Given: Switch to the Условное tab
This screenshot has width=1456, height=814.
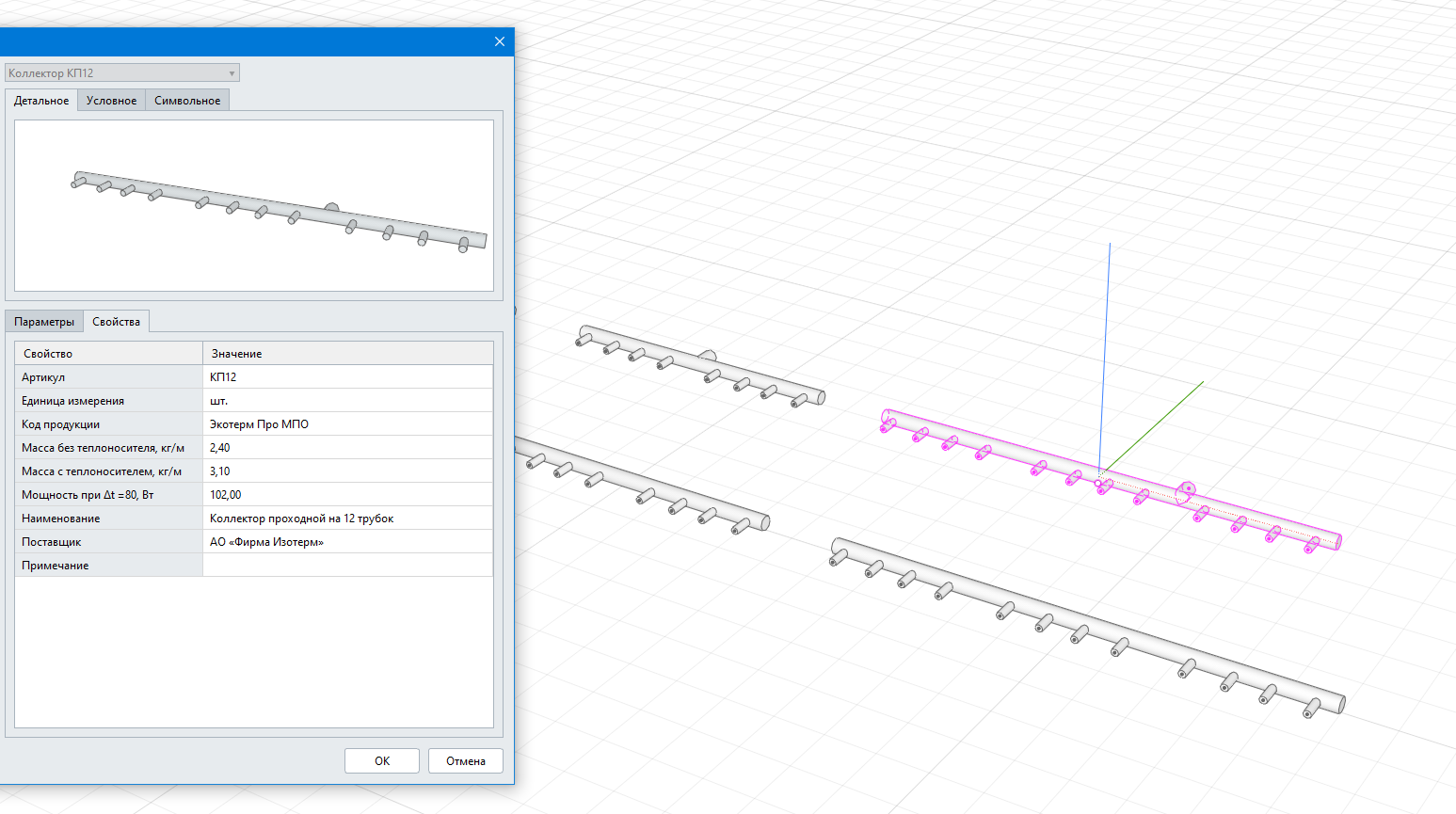Looking at the screenshot, I should (111, 101).
